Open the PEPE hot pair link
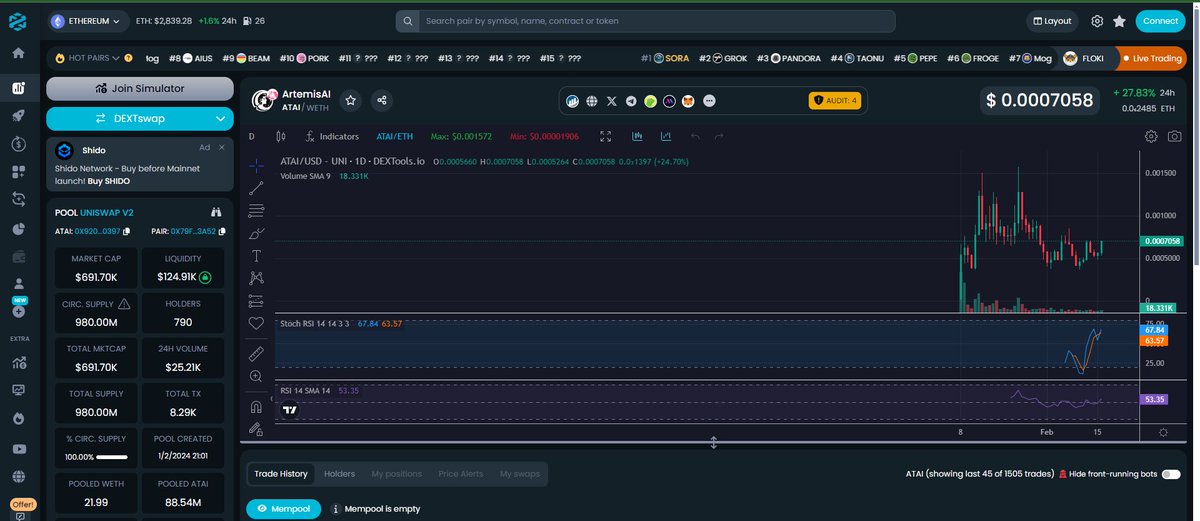This screenshot has width=1200, height=521. [915, 58]
